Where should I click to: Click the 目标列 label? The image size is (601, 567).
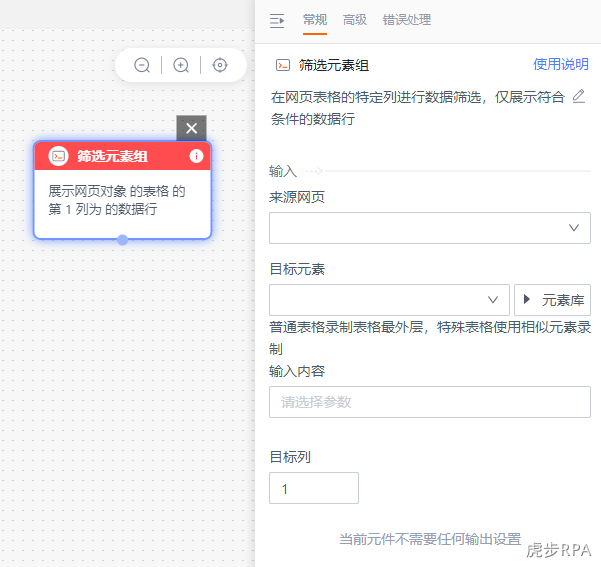click(x=290, y=457)
